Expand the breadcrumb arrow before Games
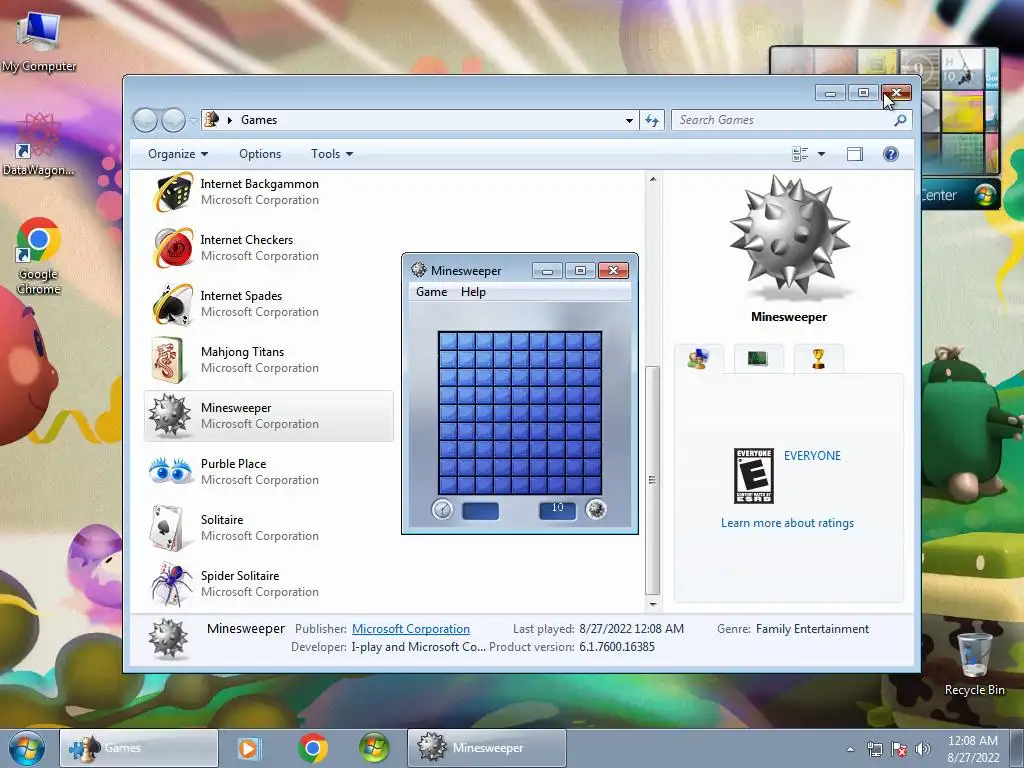 pos(230,120)
